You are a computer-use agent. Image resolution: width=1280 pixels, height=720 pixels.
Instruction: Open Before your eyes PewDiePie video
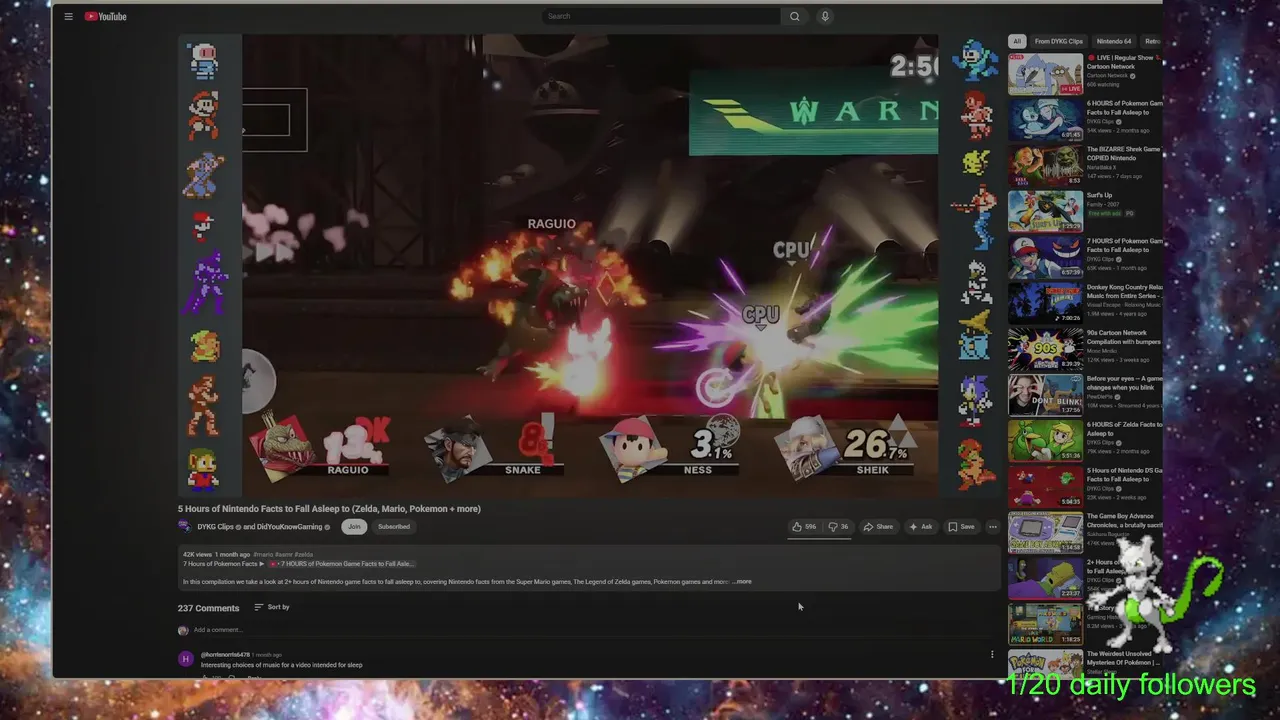tap(1045, 395)
